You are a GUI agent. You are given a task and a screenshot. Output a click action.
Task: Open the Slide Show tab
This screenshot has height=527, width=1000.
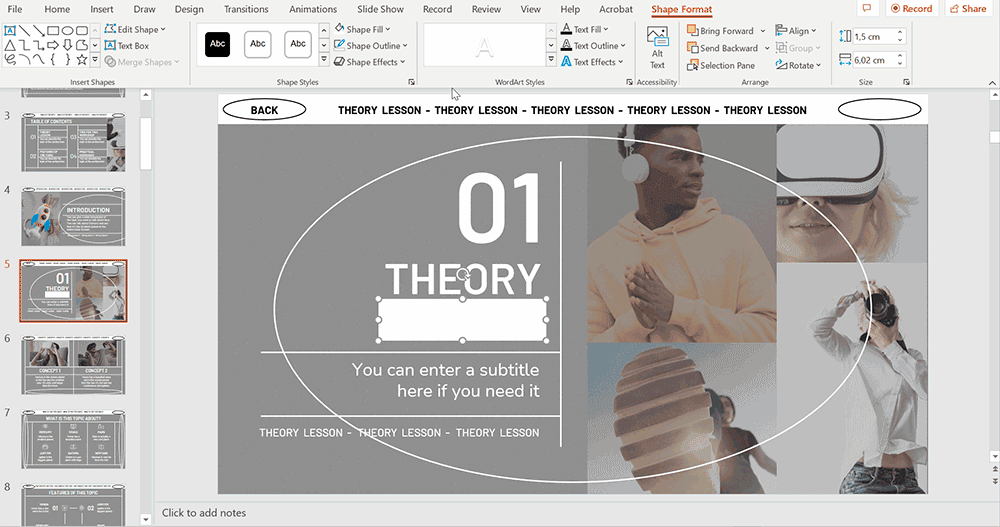(380, 9)
